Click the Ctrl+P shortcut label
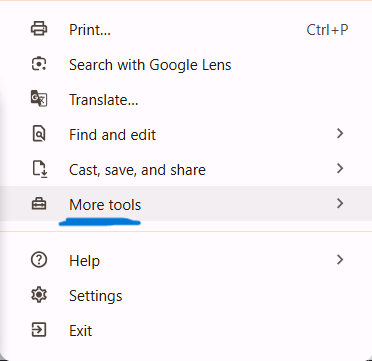Viewport: 372px width, 361px height. [x=327, y=30]
